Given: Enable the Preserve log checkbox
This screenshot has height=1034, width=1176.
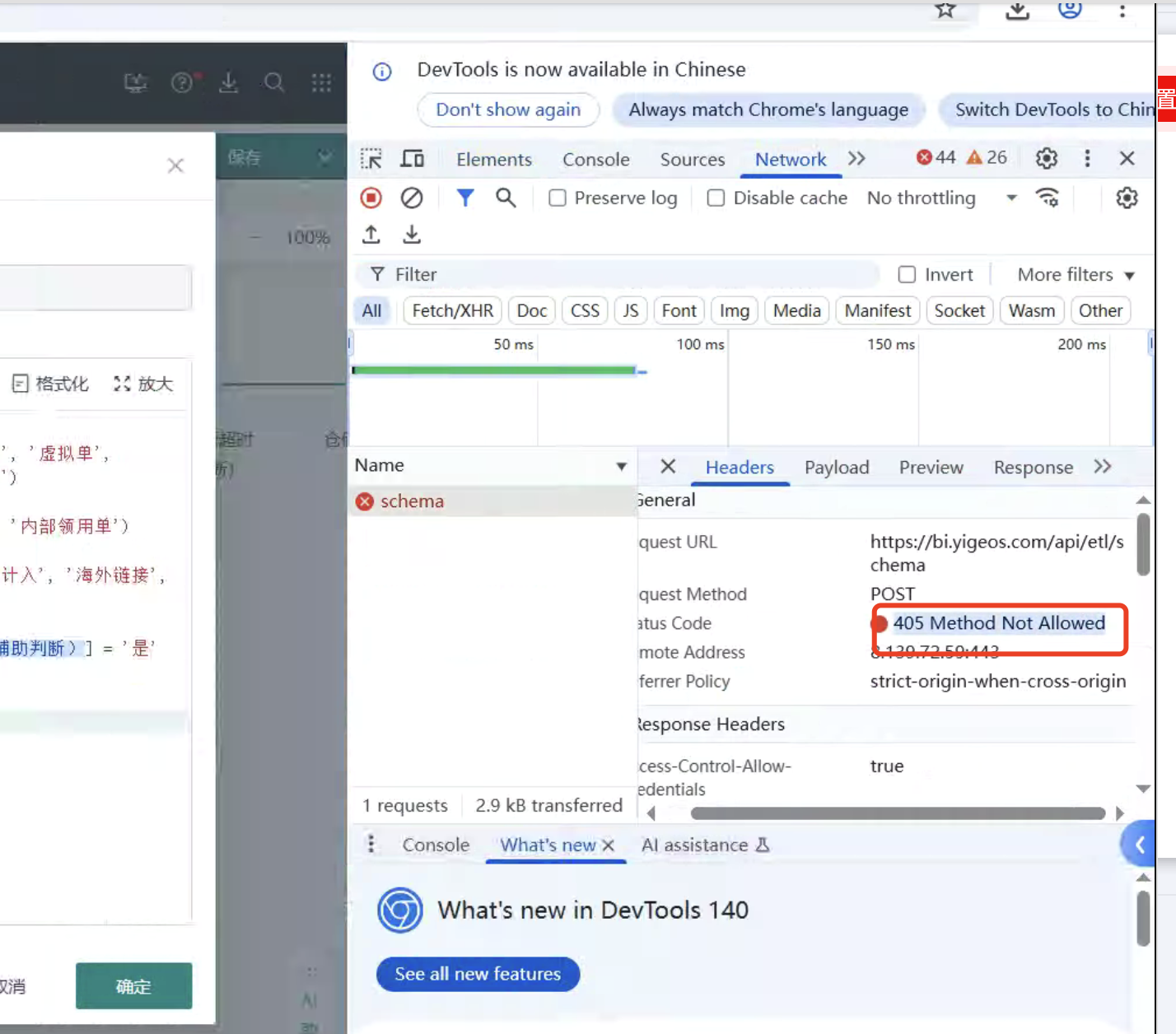Looking at the screenshot, I should tap(558, 198).
